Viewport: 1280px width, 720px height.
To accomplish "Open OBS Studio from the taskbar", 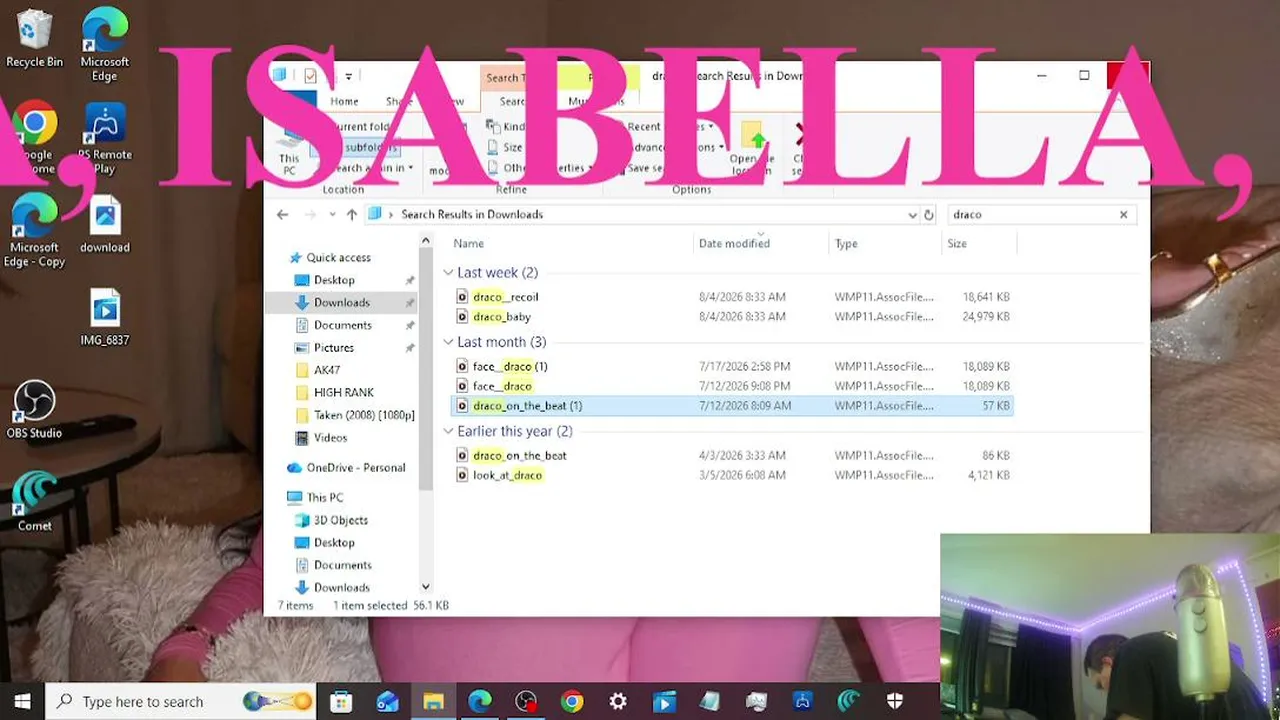I will pos(526,701).
